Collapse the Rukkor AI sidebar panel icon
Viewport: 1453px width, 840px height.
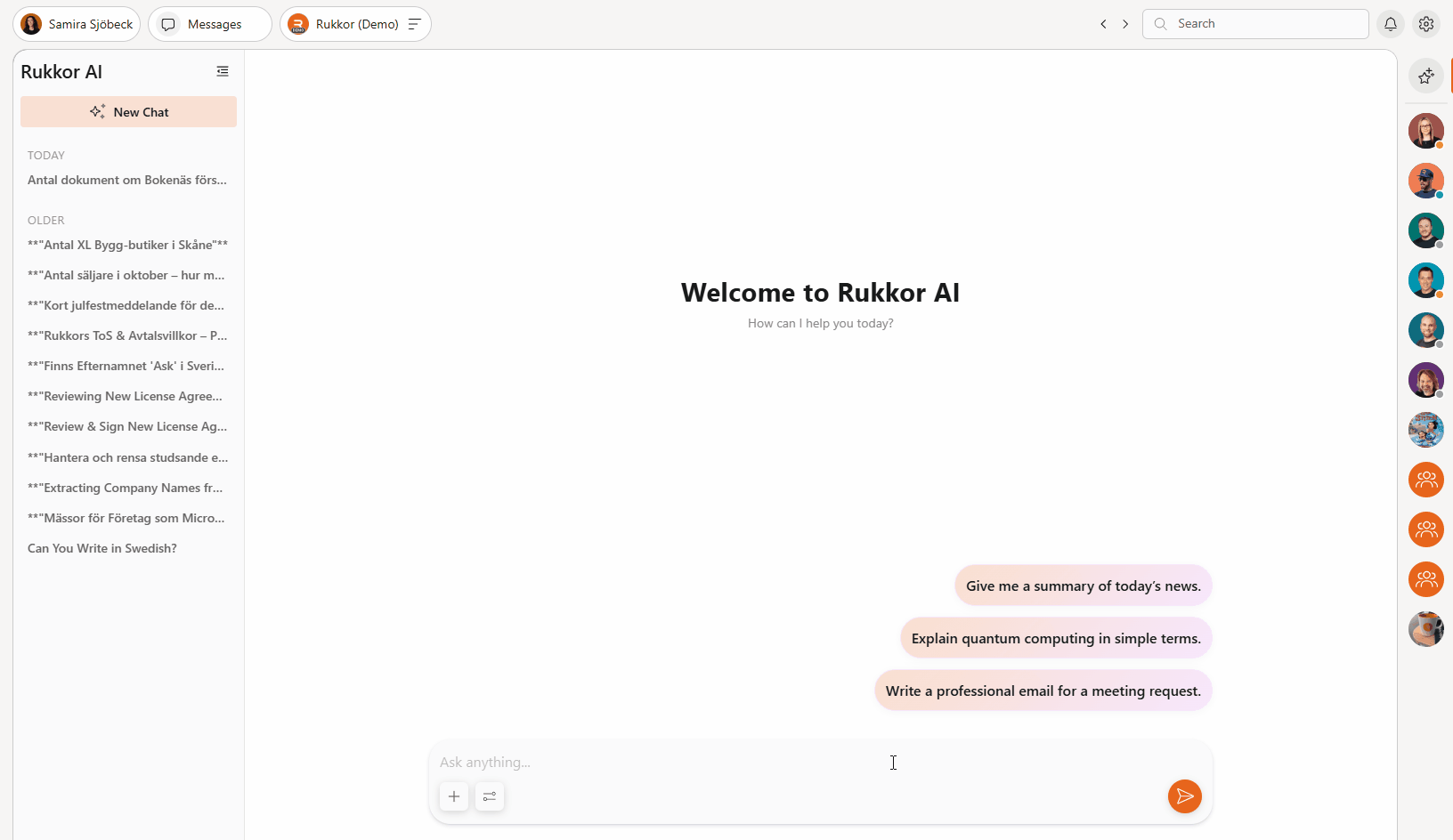[x=223, y=71]
